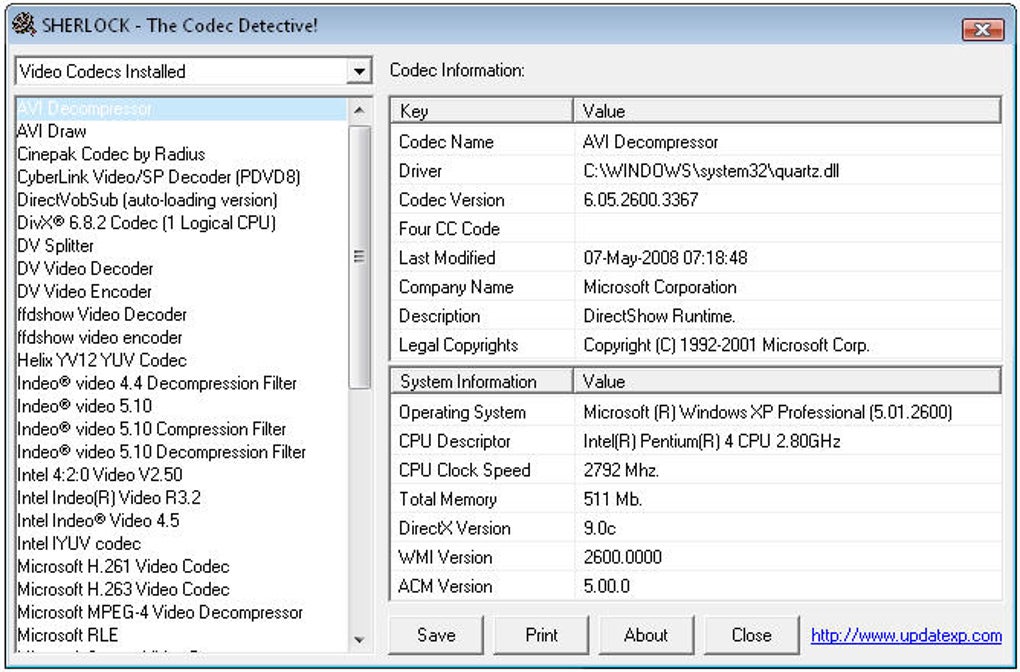Click the Print button
1020x672 pixels.
tap(541, 634)
